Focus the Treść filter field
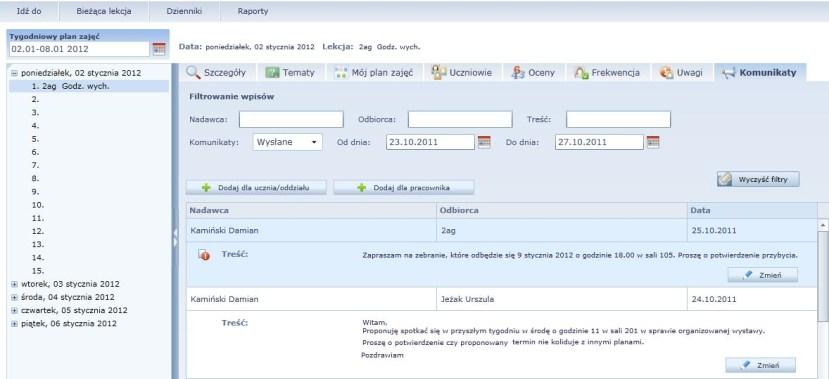The width and height of the screenshot is (829, 379). pos(618,119)
